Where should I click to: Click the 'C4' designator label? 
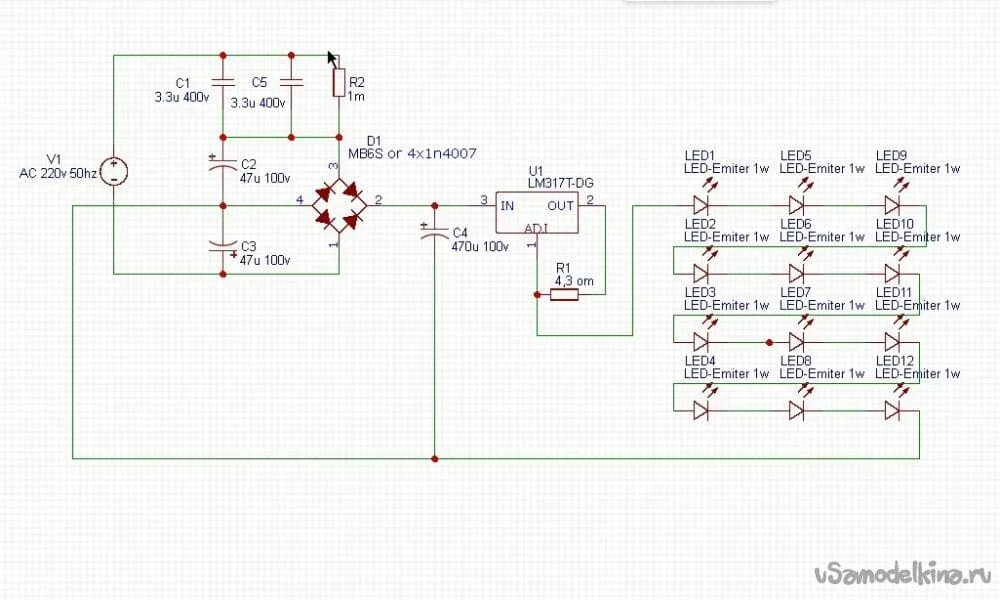[x=460, y=233]
